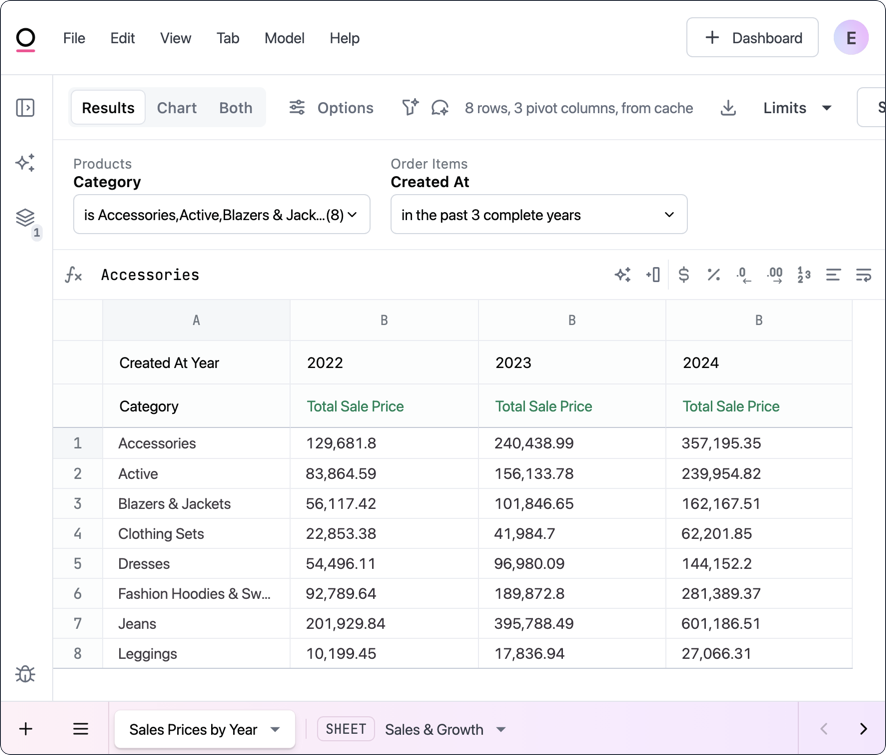Viewport: 886px width, 755px height.
Task: Download results using the download icon
Action: 728,107
